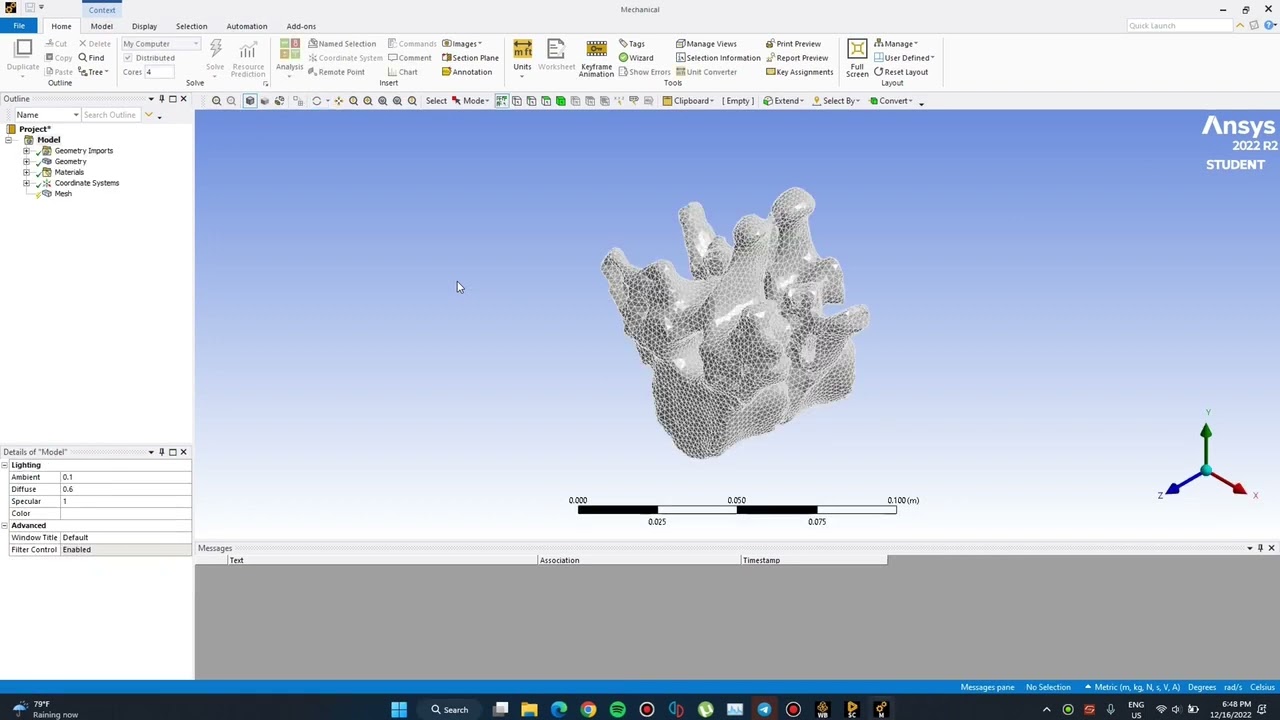The width and height of the screenshot is (1280, 720).
Task: Open the Mode dropdown in graphics toolbar
Action: [x=470, y=101]
